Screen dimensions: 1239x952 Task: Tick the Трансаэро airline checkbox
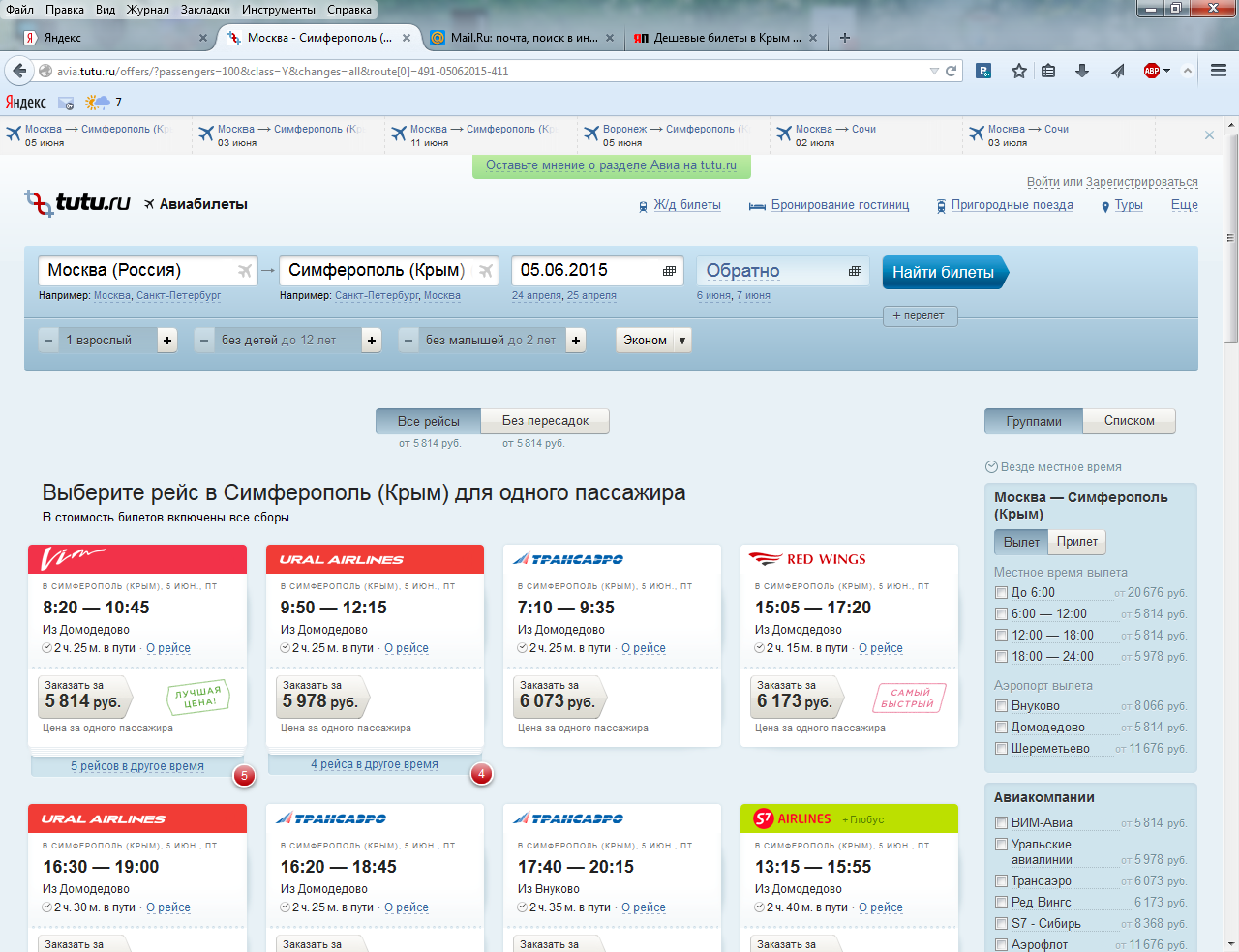click(1002, 881)
